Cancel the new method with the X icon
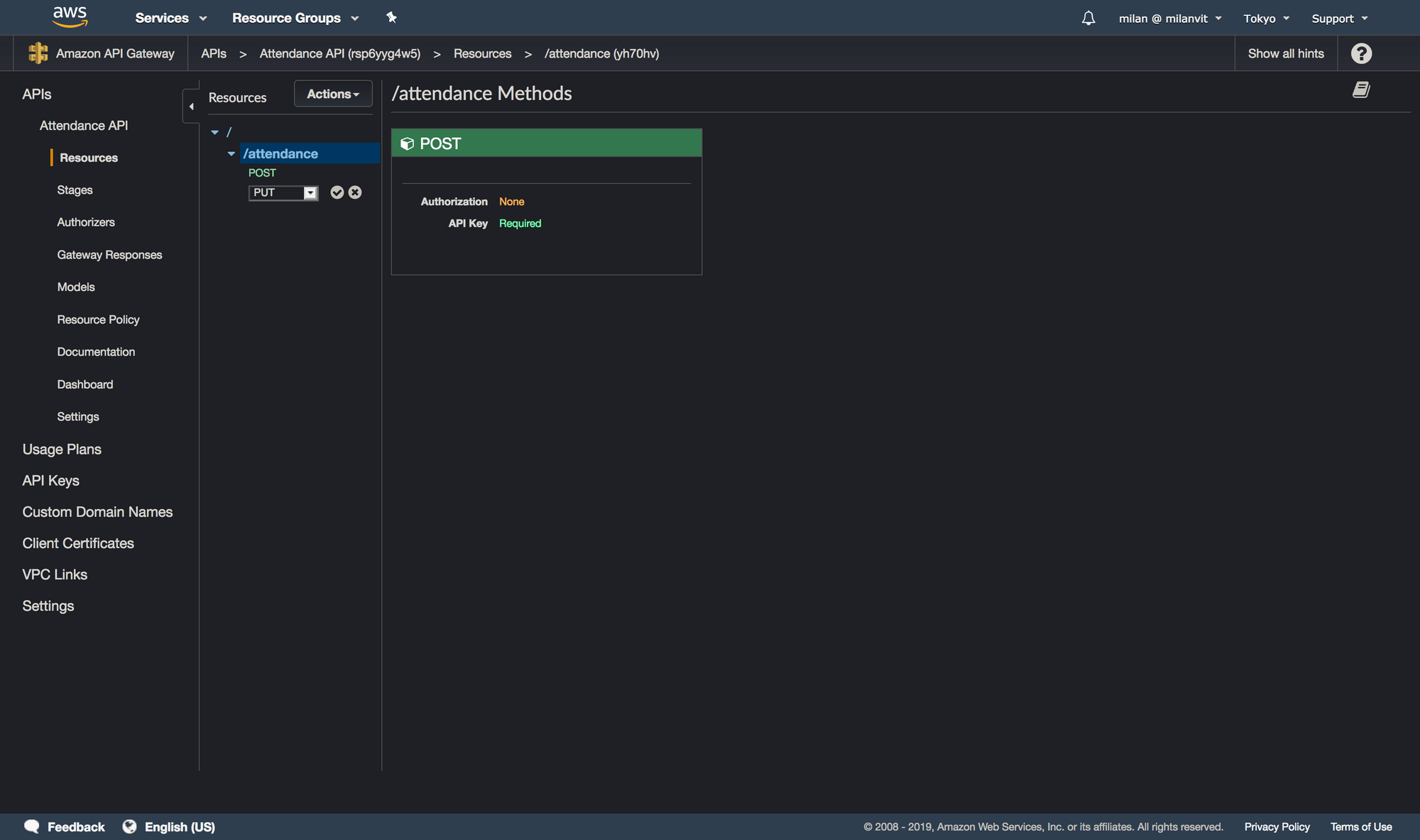 355,192
